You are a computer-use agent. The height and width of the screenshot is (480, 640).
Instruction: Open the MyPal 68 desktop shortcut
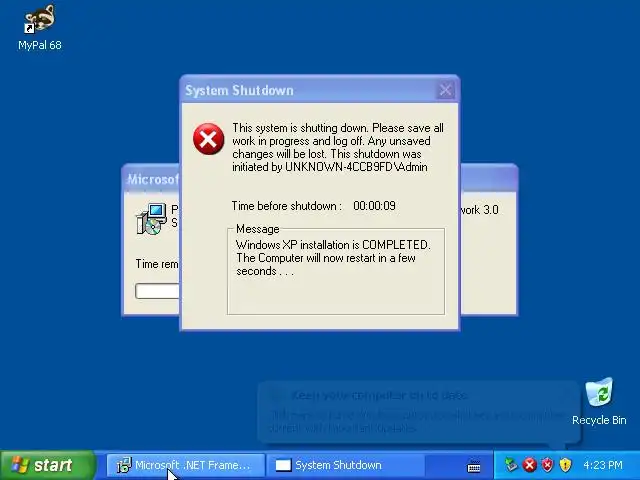click(40, 28)
